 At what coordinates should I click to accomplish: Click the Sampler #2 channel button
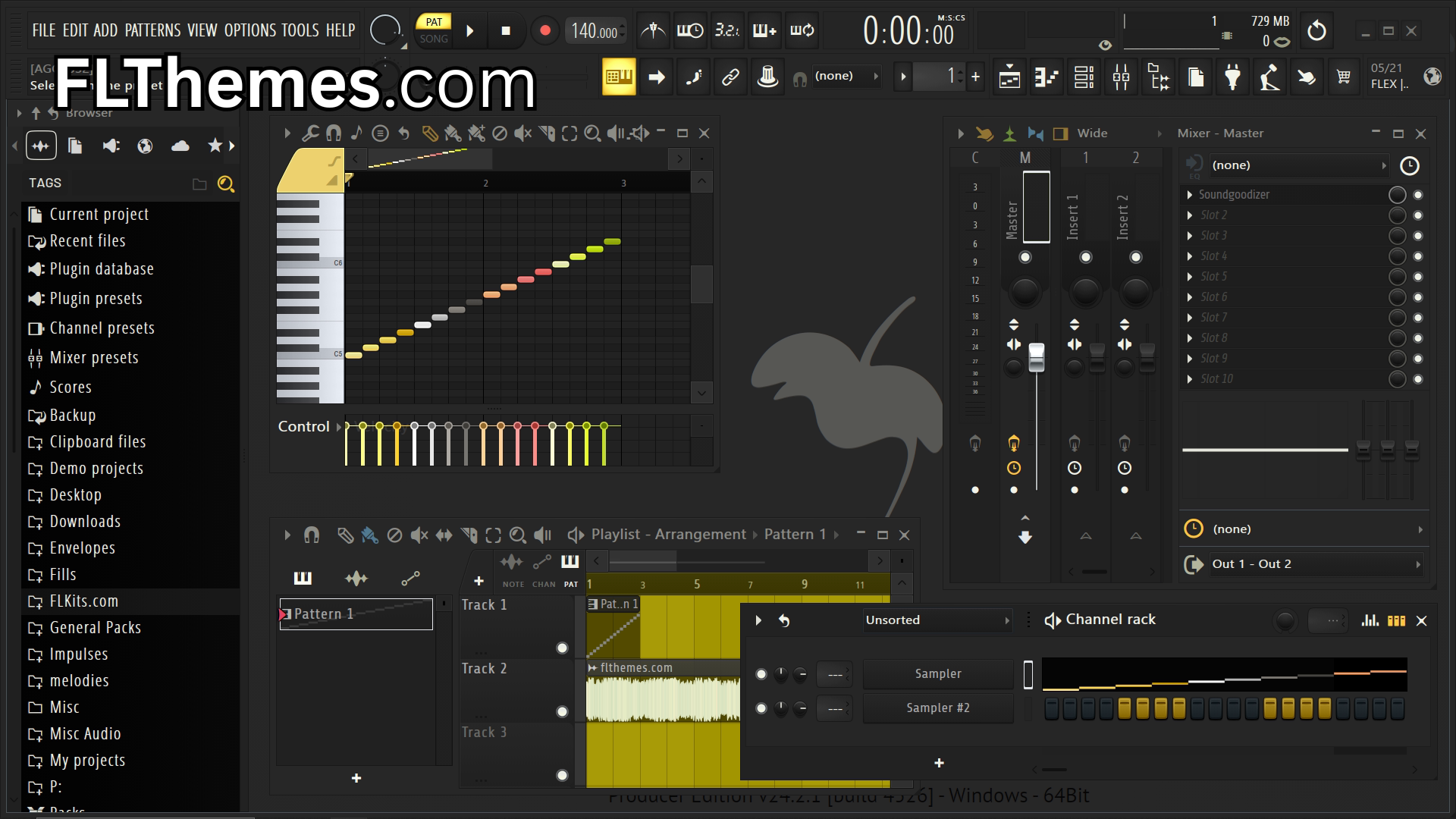(x=938, y=708)
